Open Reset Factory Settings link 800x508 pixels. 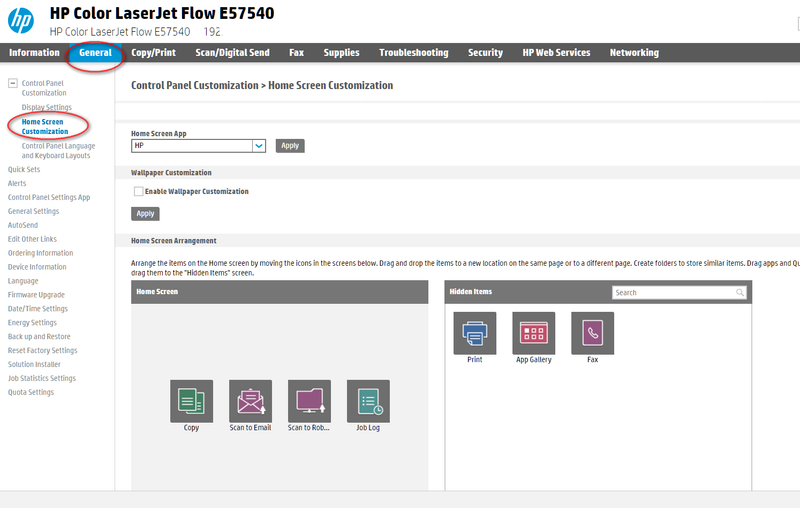click(42, 350)
